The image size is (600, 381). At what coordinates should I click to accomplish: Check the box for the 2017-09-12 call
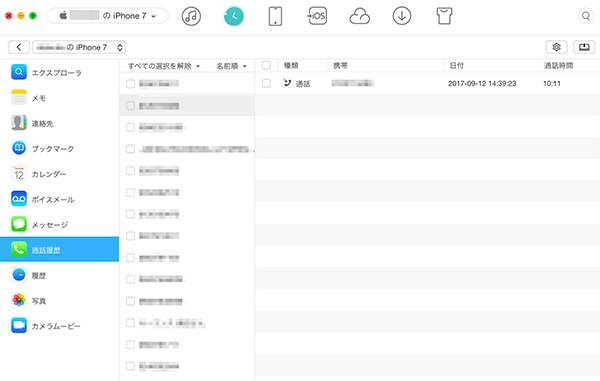coord(266,83)
